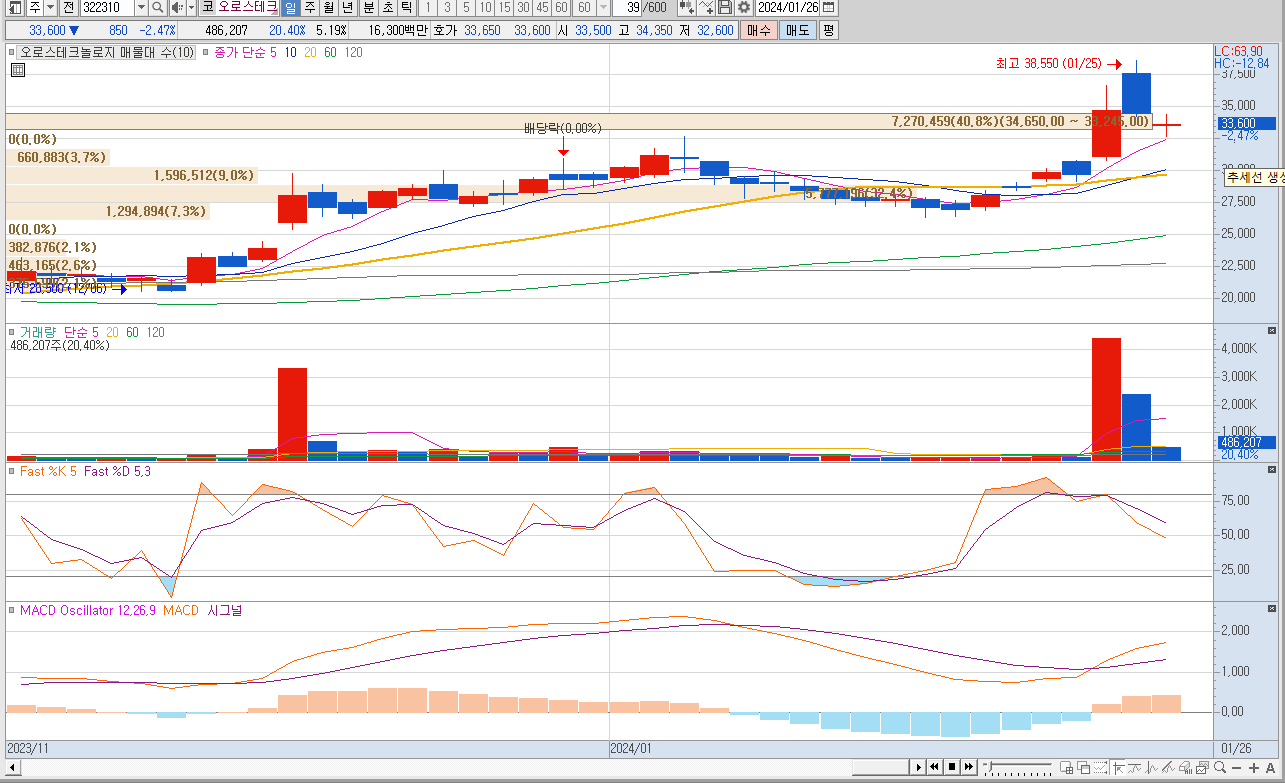1285x783 pixels.
Task: Collapse the volume panel via its corner button
Action: tap(1272, 330)
